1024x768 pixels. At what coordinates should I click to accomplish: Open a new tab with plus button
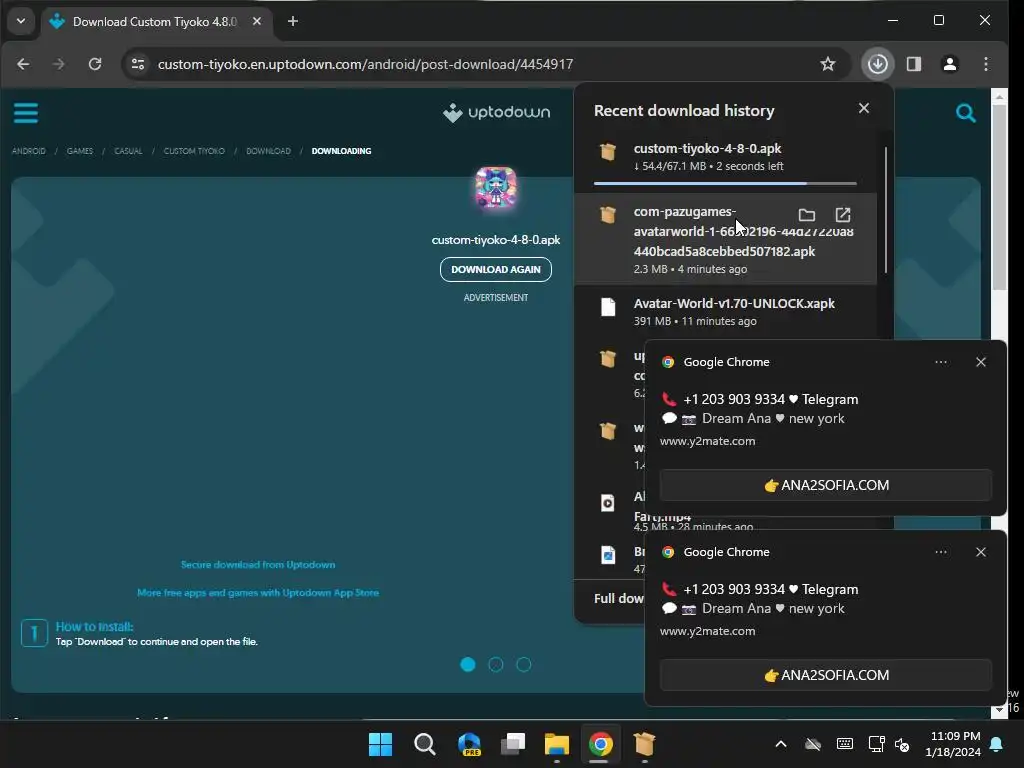tap(293, 22)
